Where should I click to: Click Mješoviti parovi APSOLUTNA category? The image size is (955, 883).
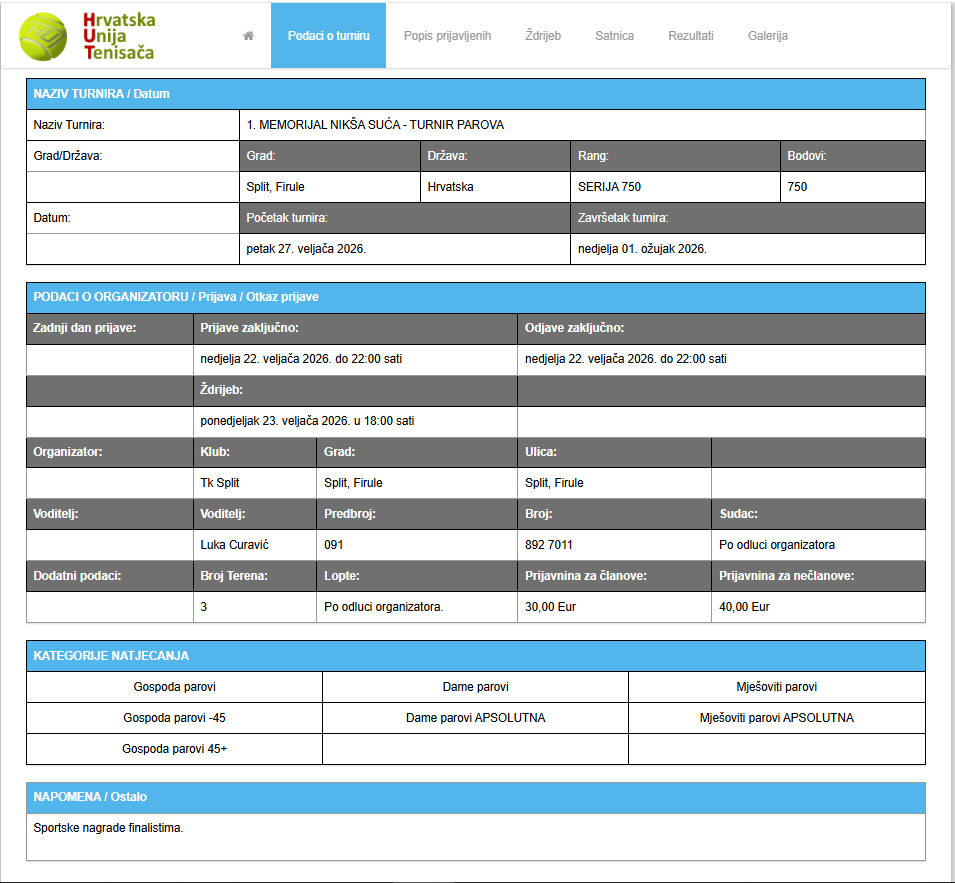[776, 718]
